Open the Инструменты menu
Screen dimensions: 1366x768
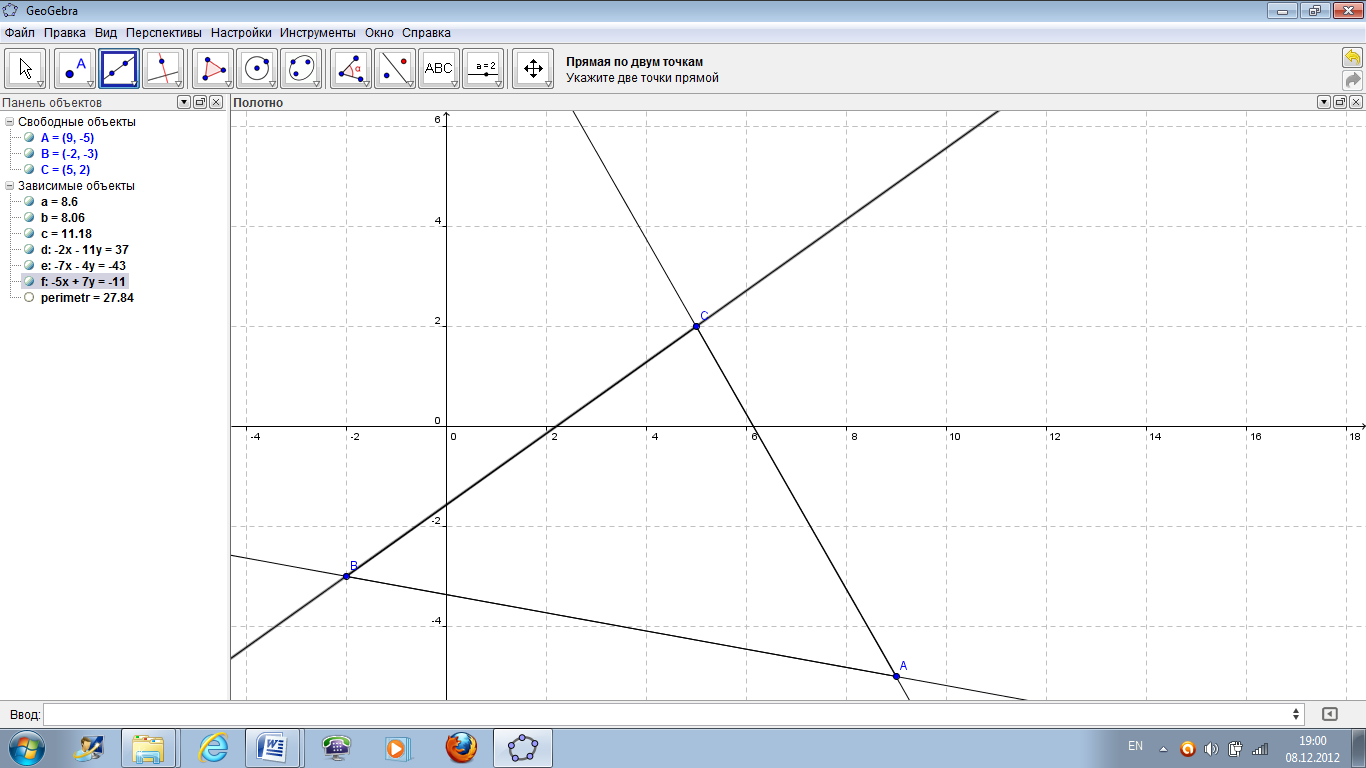point(318,33)
